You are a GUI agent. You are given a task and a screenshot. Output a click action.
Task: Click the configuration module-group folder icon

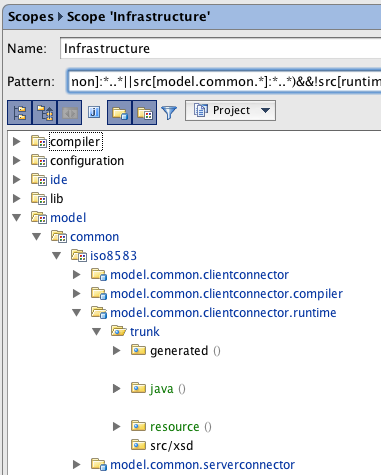click(x=39, y=161)
